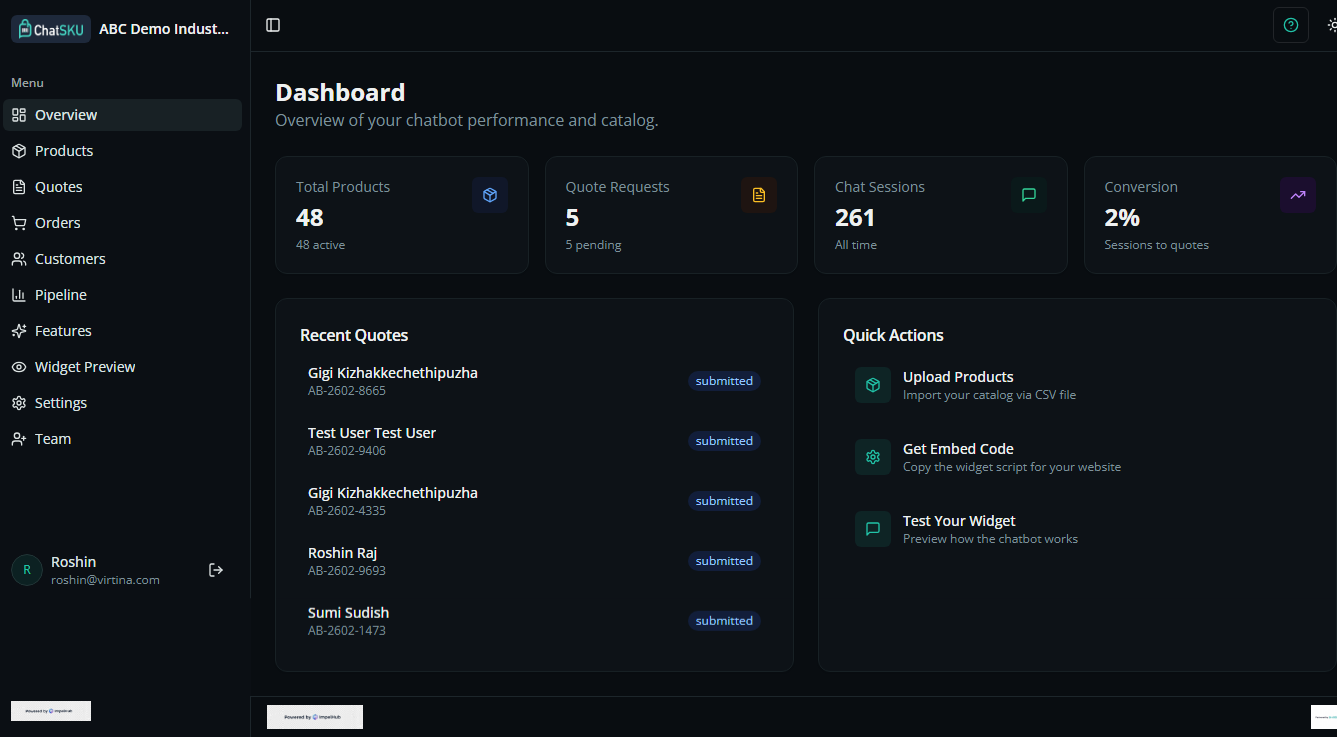Click the document icon on Quote Requests card

pyautogui.click(x=759, y=195)
